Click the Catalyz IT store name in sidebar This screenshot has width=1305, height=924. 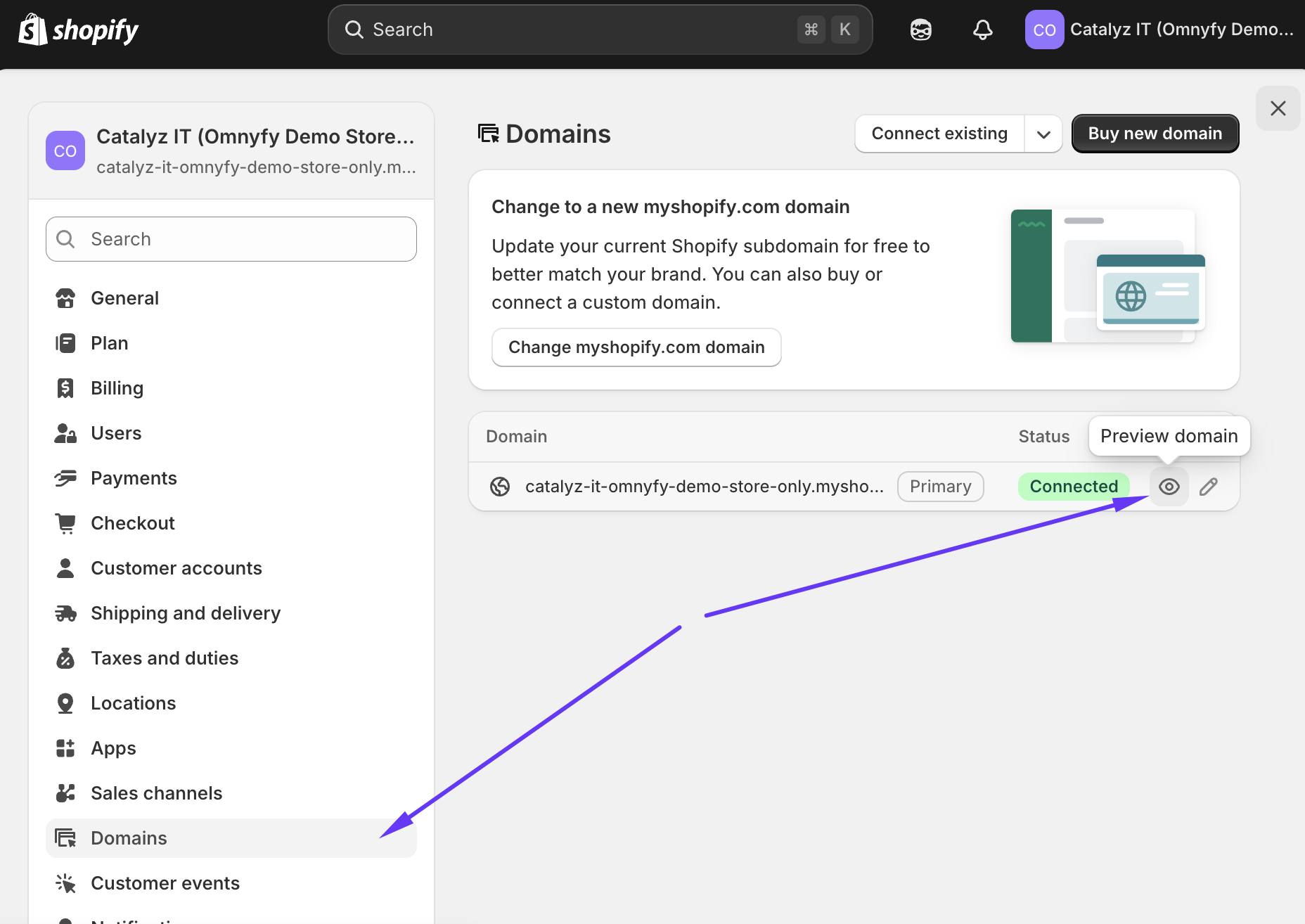pos(255,136)
